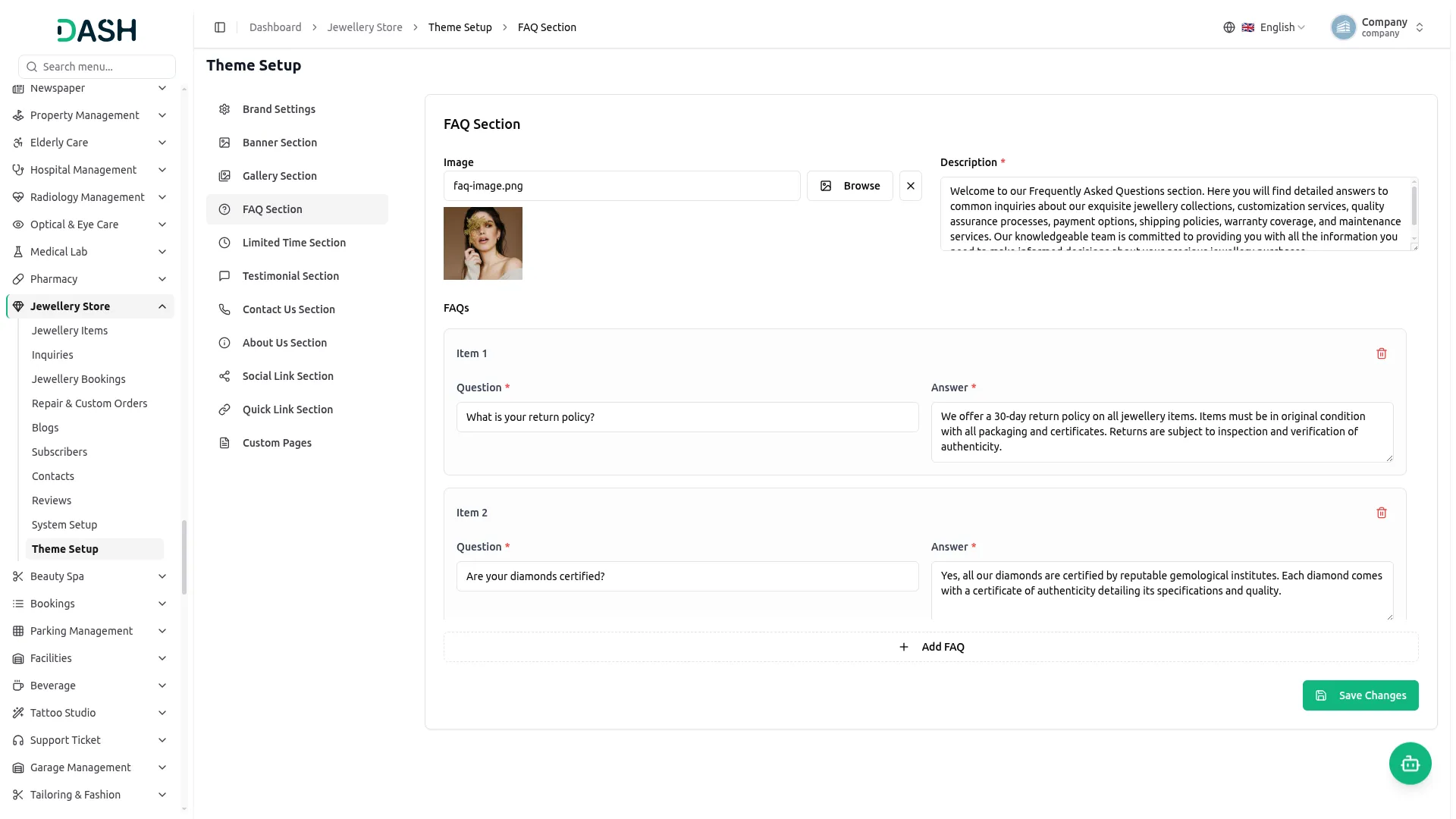
Task: Click the globe language icon
Action: [1229, 27]
